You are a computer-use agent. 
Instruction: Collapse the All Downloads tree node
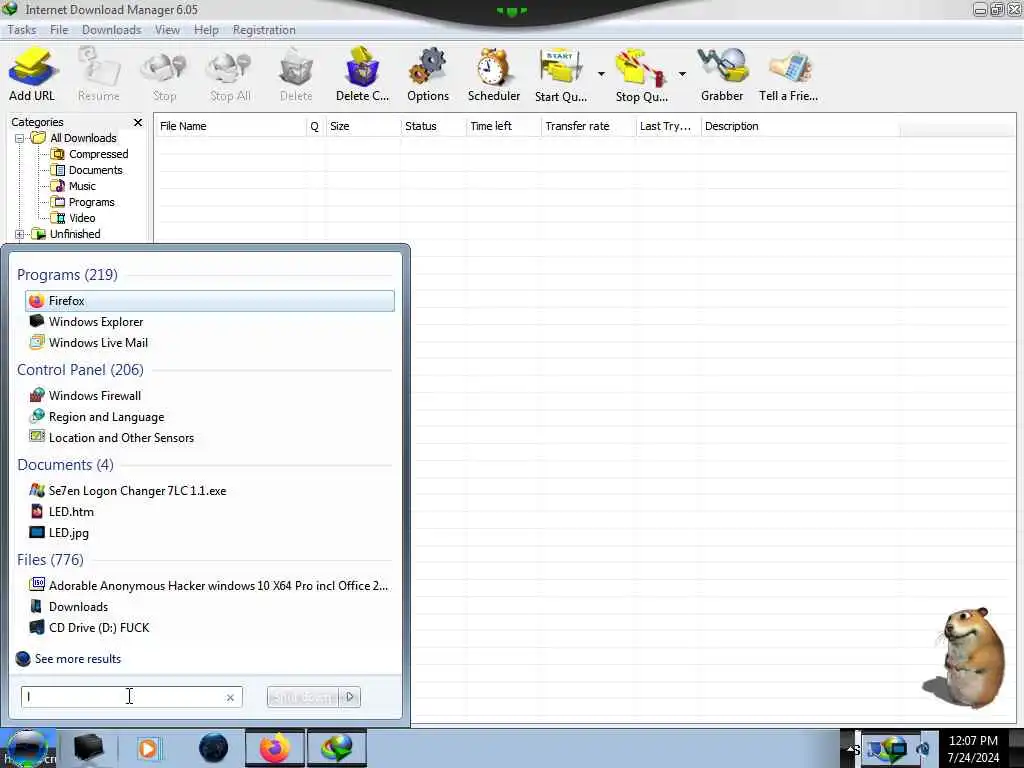20,138
